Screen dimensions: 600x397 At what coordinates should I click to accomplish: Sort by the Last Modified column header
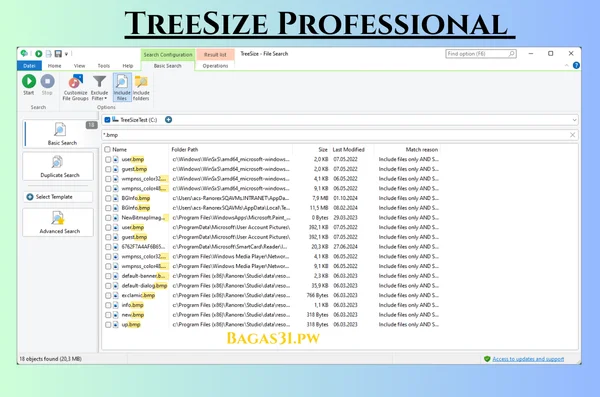tap(348, 149)
